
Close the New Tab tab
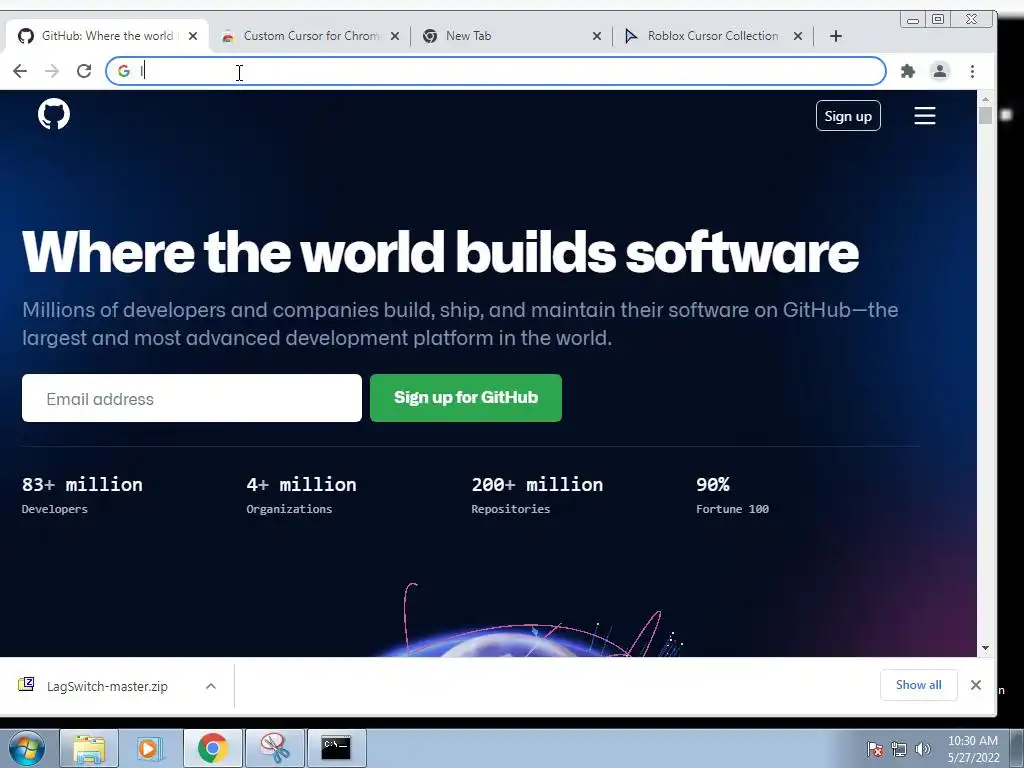tap(596, 36)
